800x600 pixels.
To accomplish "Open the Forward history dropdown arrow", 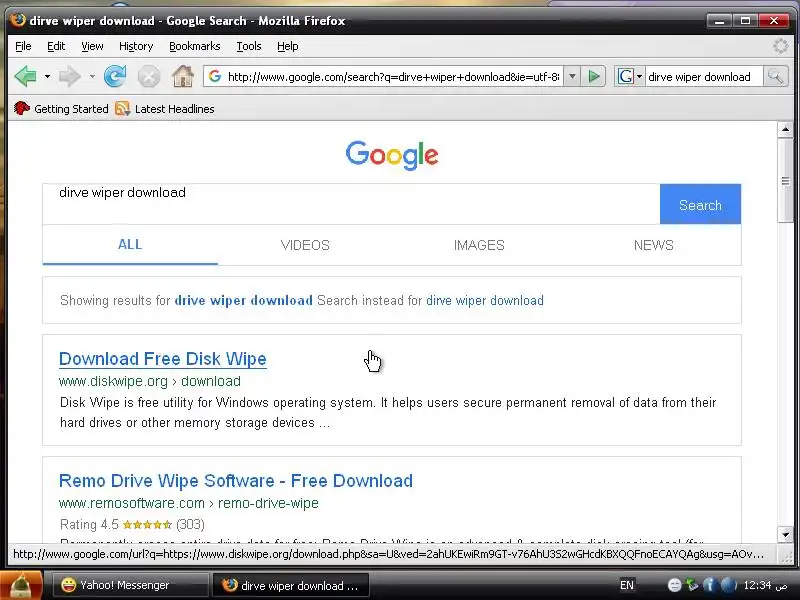I will click(x=92, y=77).
